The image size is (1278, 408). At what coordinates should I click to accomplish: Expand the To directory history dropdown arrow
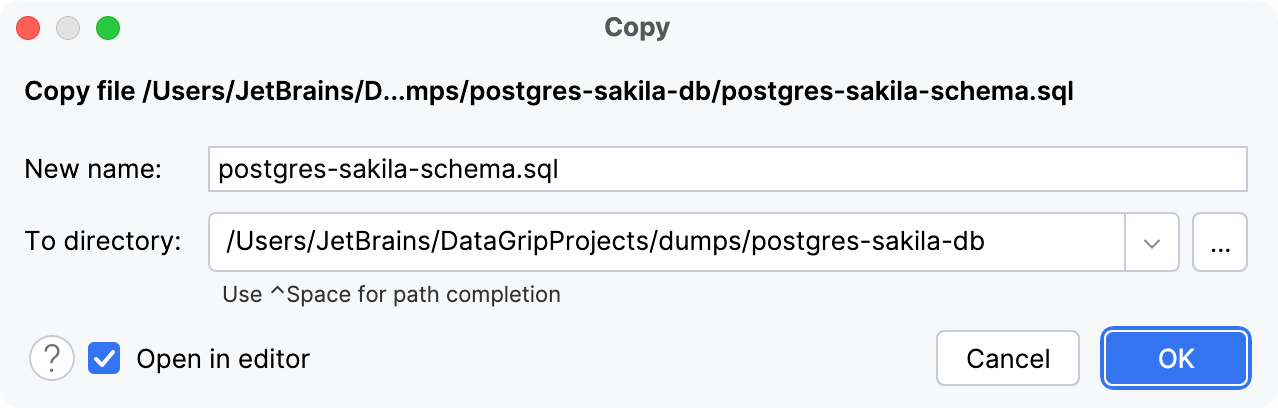1152,243
